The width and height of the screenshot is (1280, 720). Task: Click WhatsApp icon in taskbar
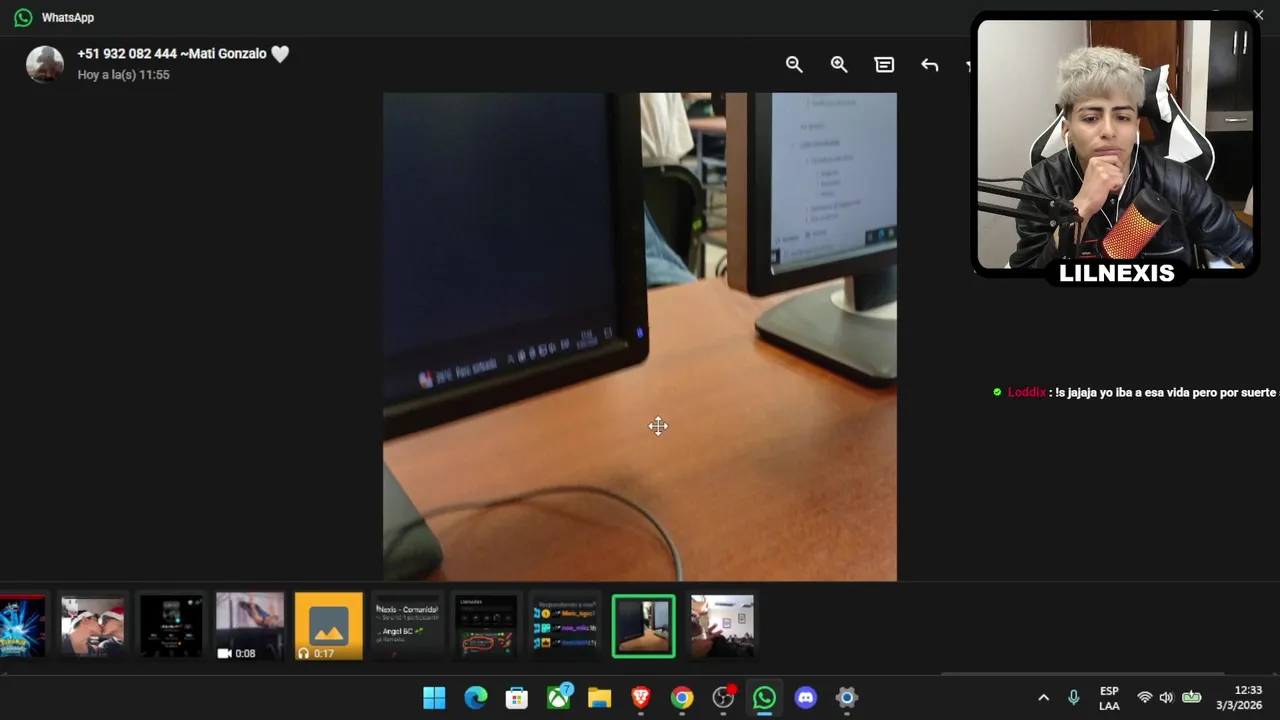point(764,698)
